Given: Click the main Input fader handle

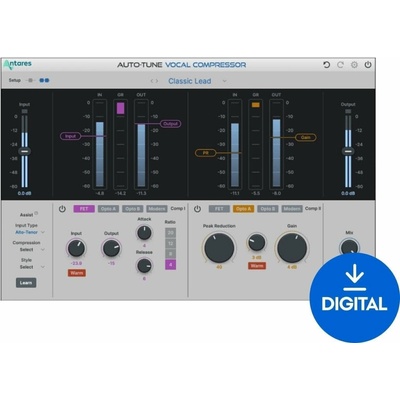Looking at the screenshot, I should click(x=24, y=151).
